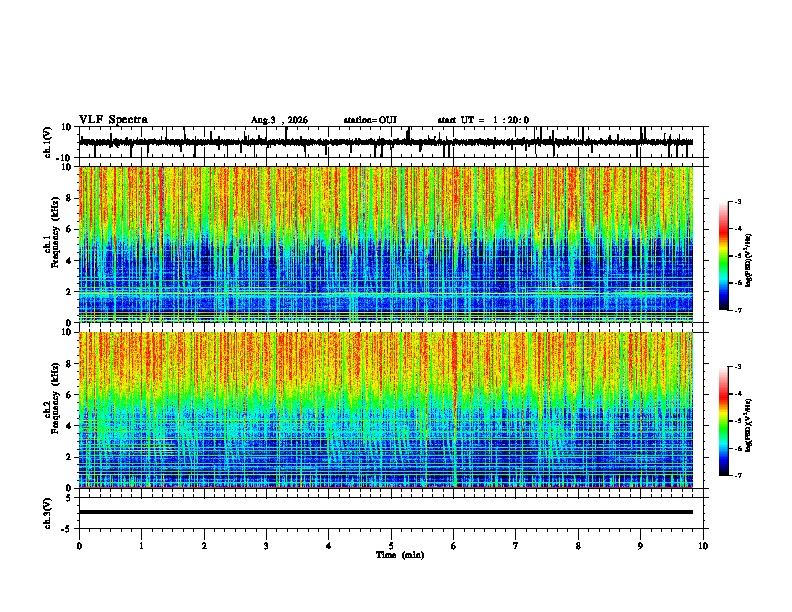The width and height of the screenshot is (792, 612).
Task: Select the "Aug.3 , 2026" date text
Action: tap(279, 120)
